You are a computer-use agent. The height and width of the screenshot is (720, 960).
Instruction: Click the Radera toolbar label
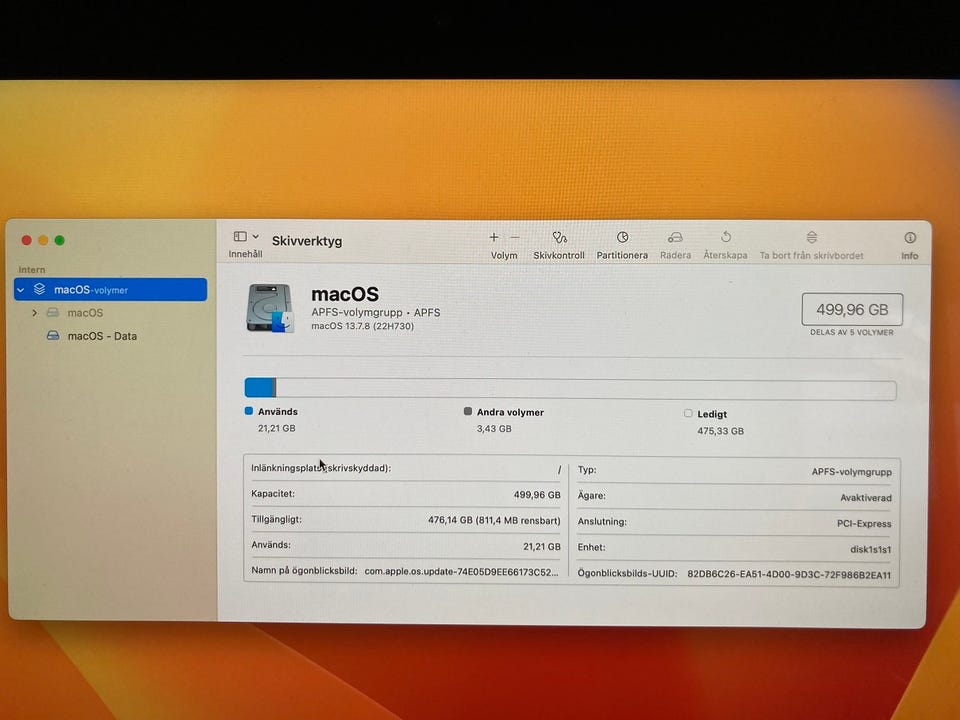[675, 255]
